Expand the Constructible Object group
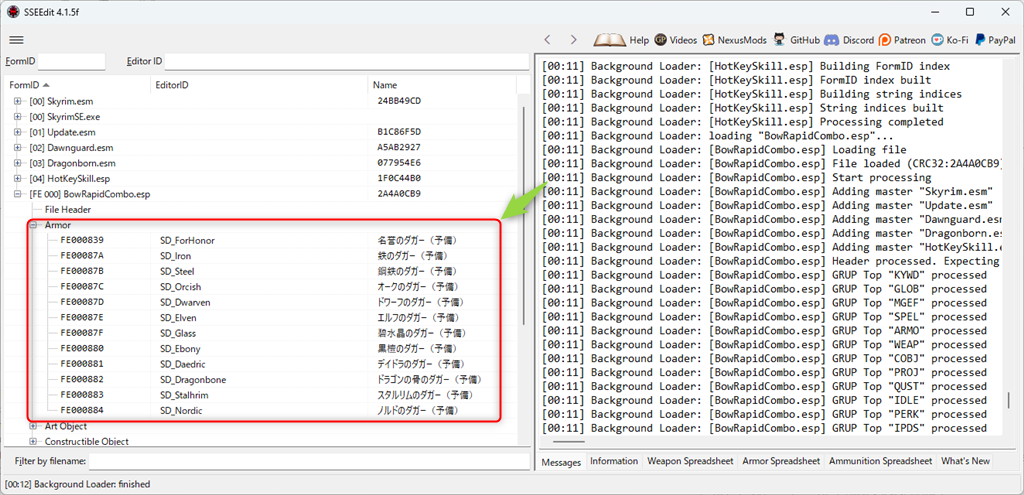Image resolution: width=1024 pixels, height=495 pixels. (33, 441)
